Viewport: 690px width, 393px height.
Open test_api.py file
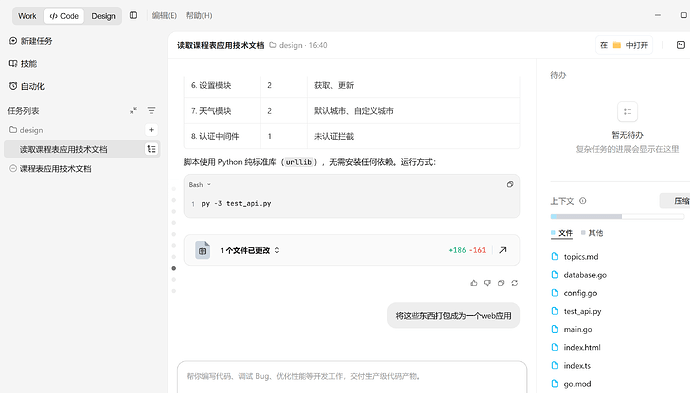[x=576, y=311]
